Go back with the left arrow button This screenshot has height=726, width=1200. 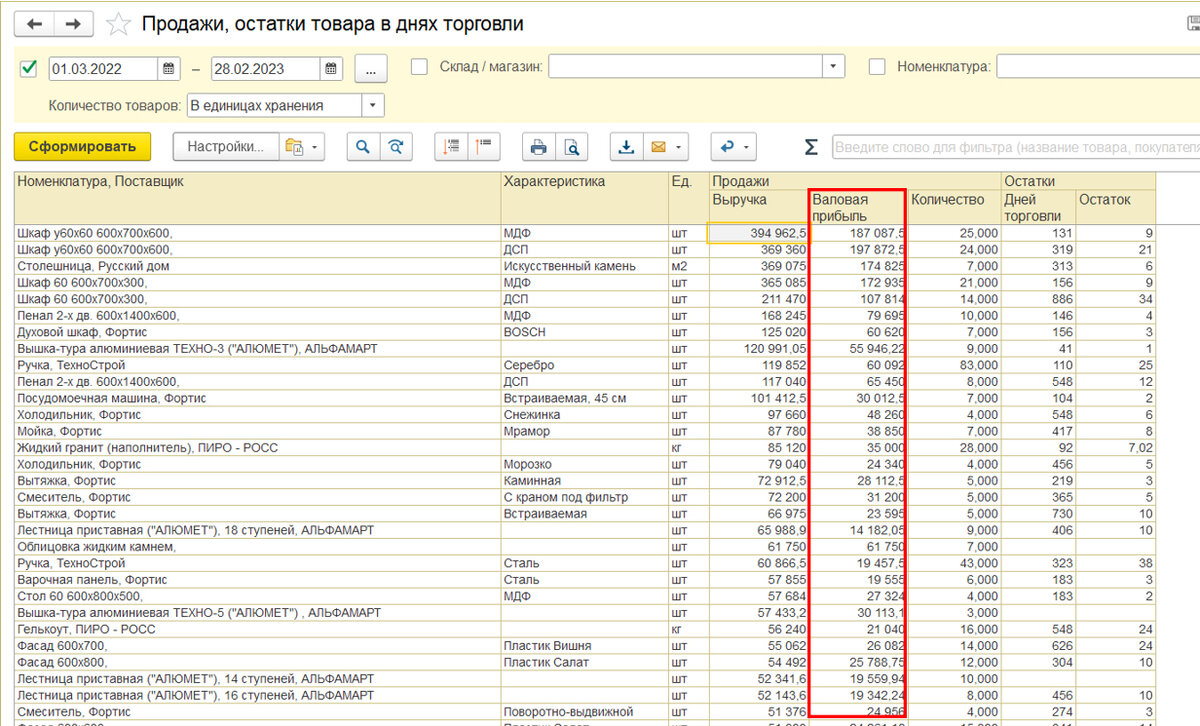pos(34,22)
